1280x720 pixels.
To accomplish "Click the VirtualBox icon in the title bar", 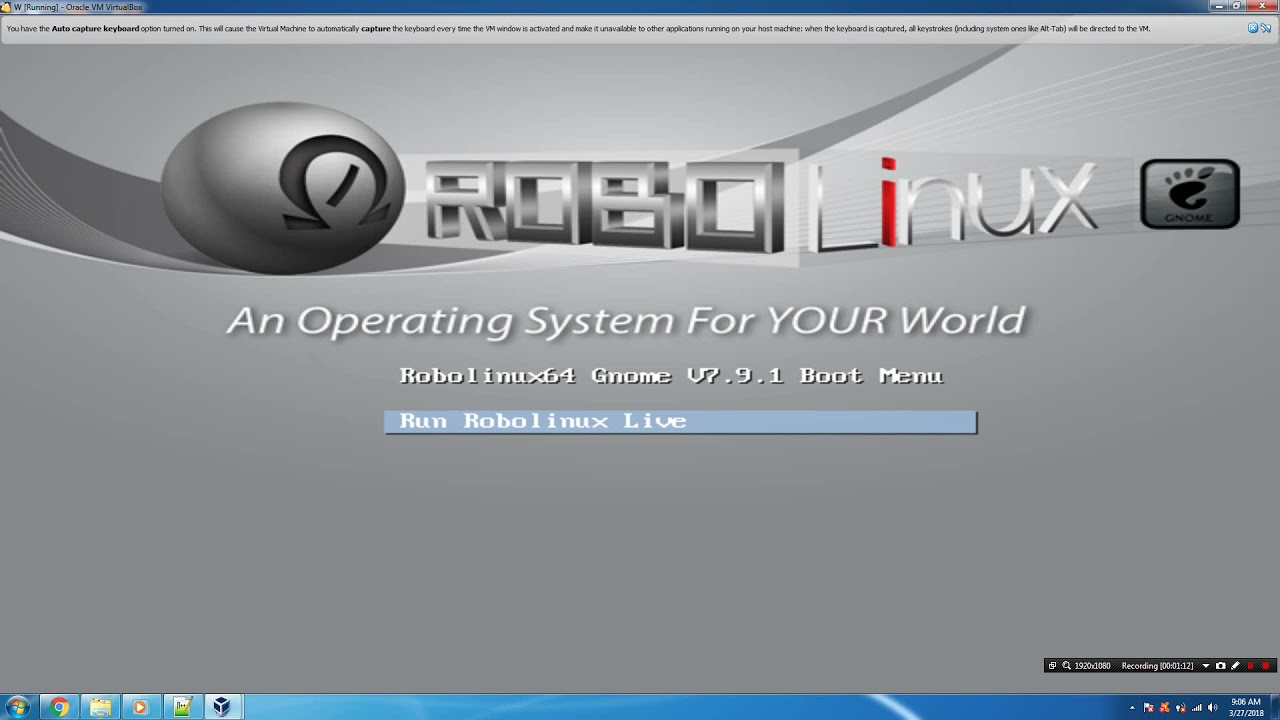I will pyautogui.click(x=6, y=7).
